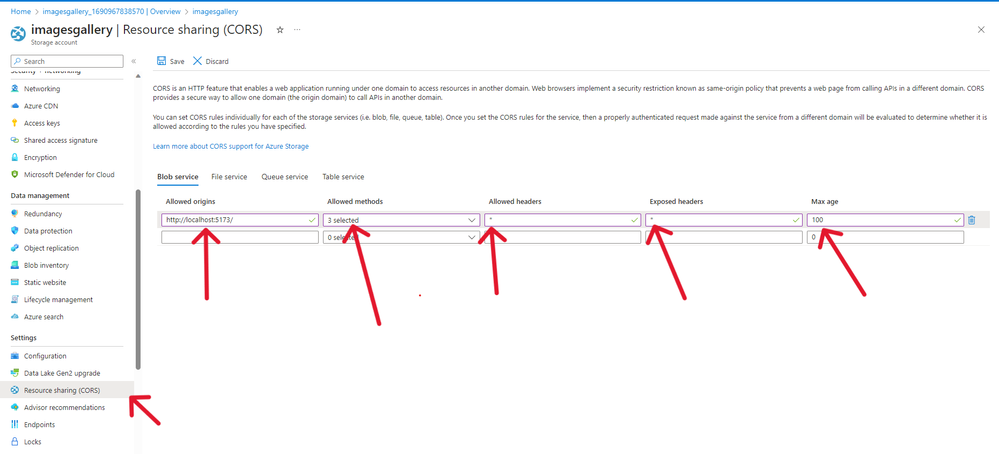This screenshot has height=454, width=999.
Task: Open Resource sharing (CORS) menu item
Action: coord(67,390)
